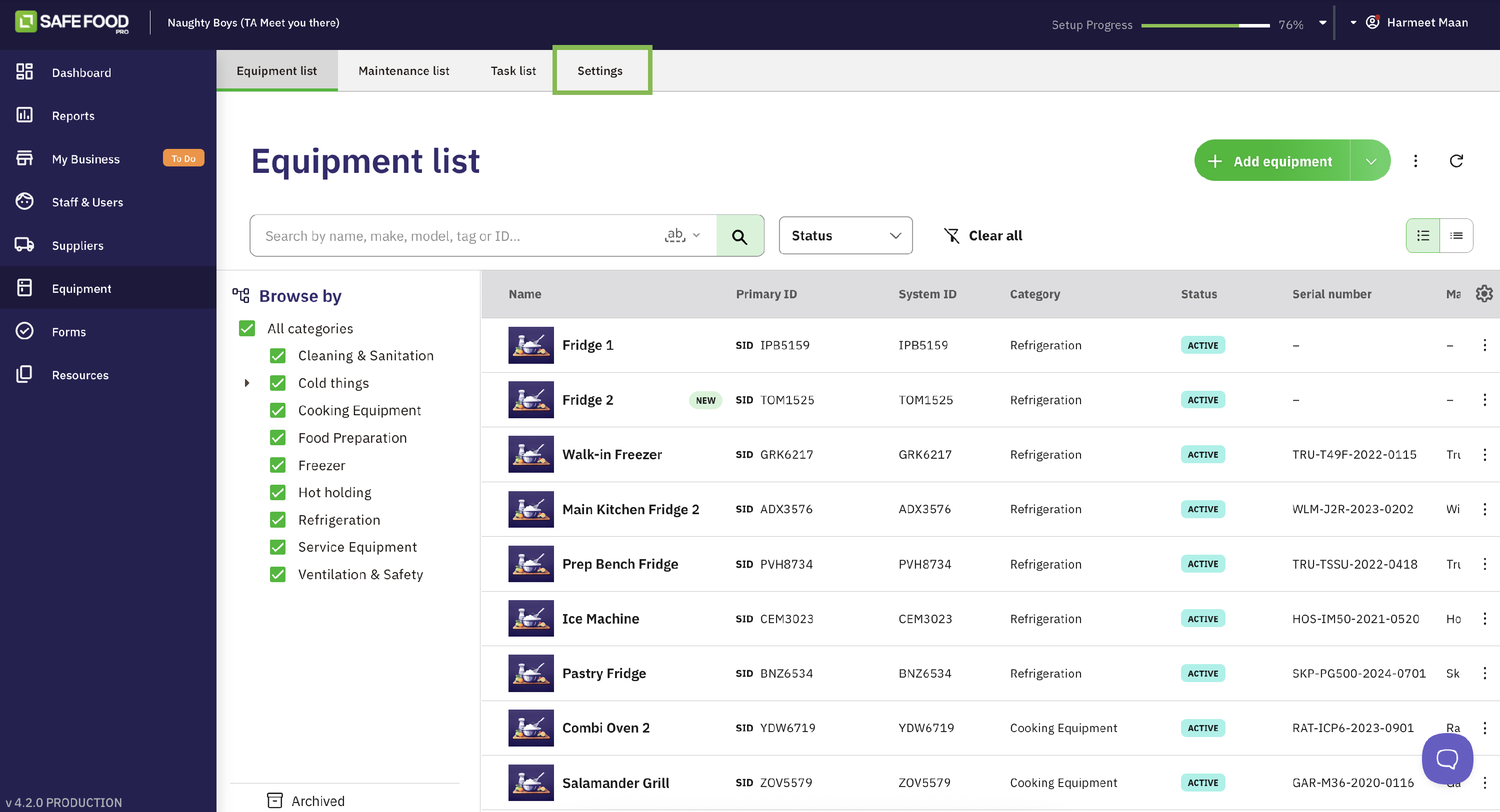Open the Settings tab

point(600,70)
